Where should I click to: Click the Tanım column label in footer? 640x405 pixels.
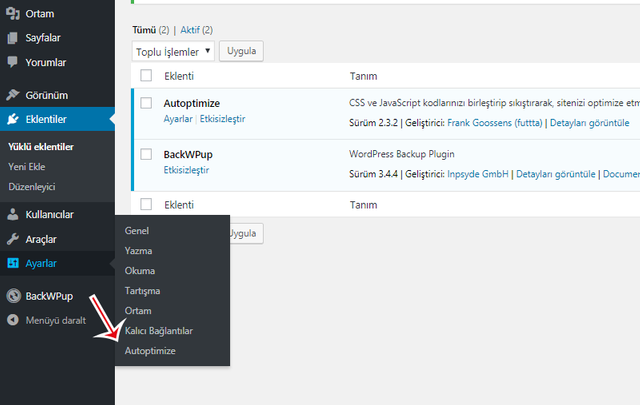pos(363,205)
